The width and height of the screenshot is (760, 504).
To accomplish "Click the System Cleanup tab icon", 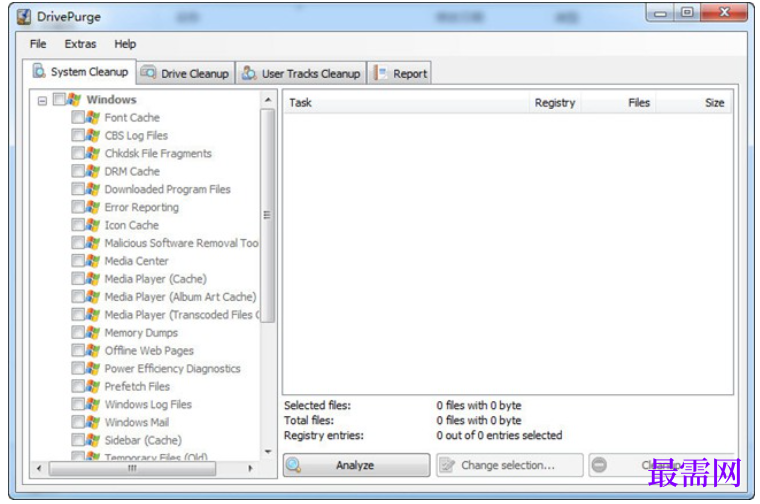I will pyautogui.click(x=39, y=71).
